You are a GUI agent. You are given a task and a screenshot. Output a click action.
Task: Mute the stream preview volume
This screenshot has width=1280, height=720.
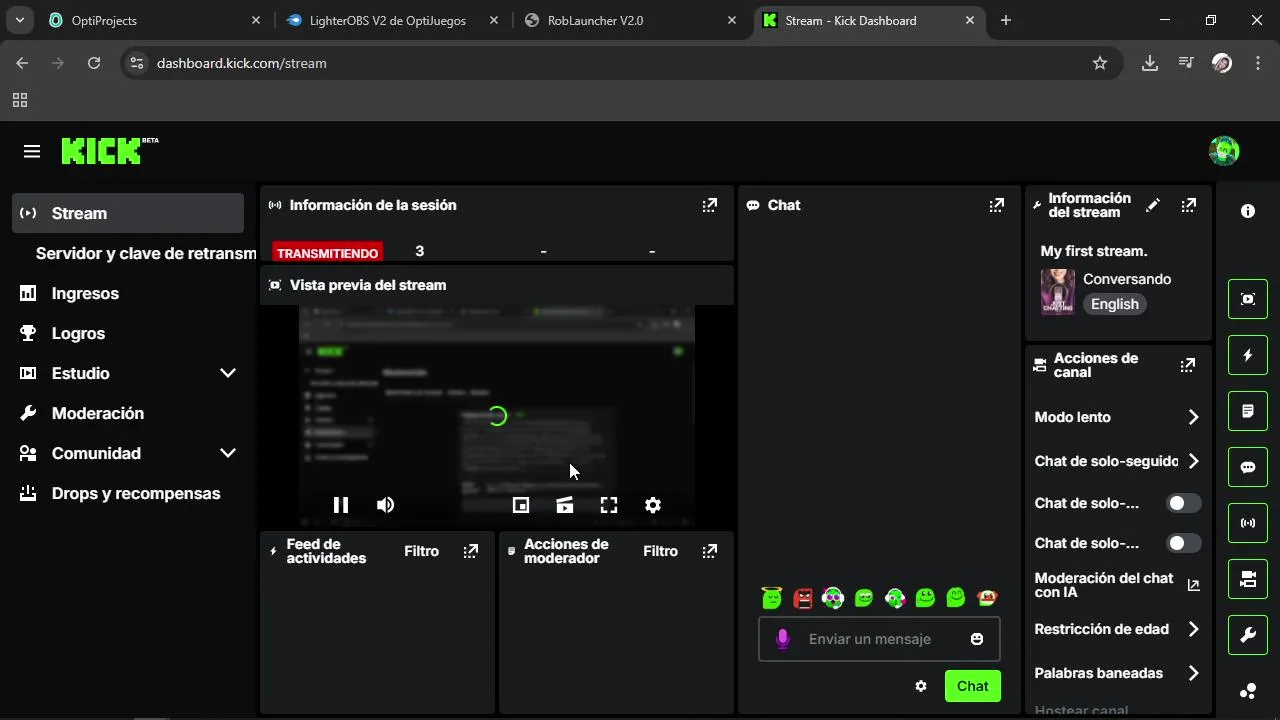tap(385, 505)
